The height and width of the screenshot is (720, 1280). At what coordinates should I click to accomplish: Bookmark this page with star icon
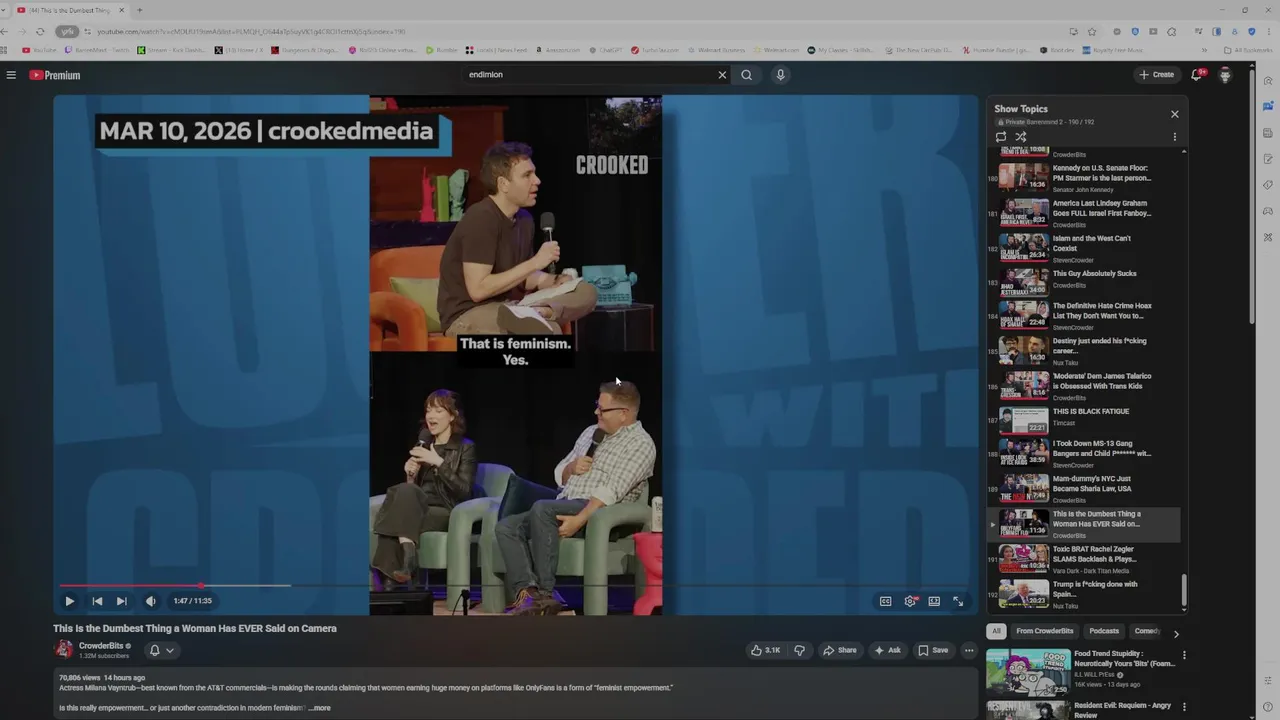point(1092,31)
